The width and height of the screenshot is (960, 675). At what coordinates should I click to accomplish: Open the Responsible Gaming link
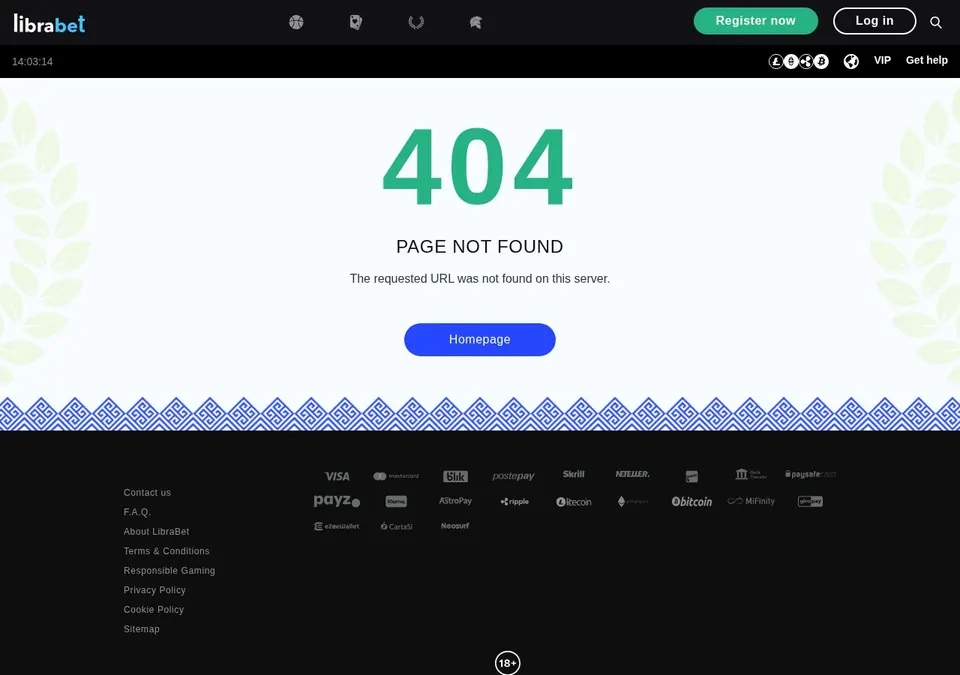[169, 571]
